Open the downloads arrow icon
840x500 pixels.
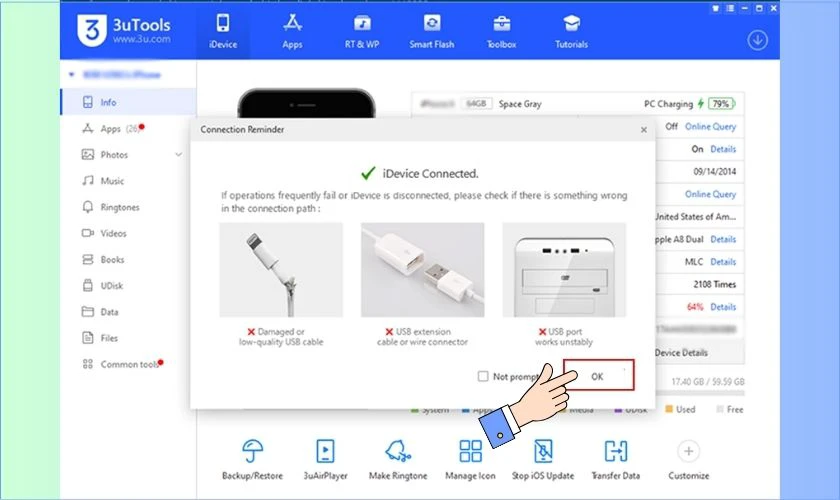pos(758,40)
